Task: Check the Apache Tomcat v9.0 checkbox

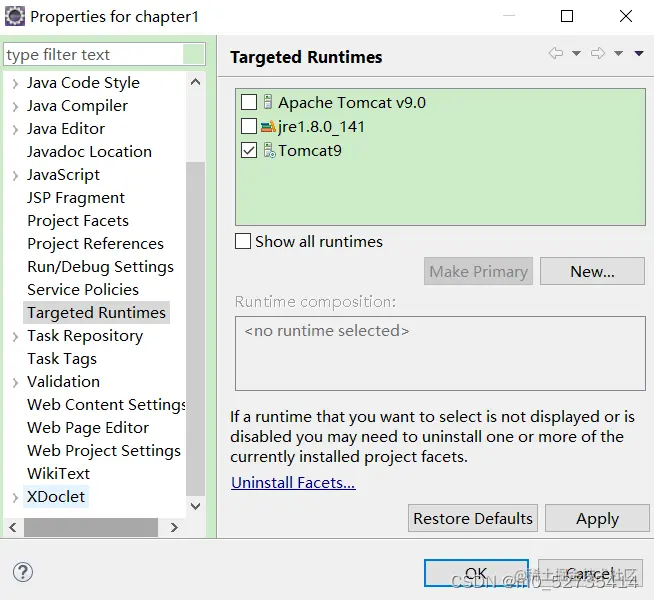Action: click(249, 102)
